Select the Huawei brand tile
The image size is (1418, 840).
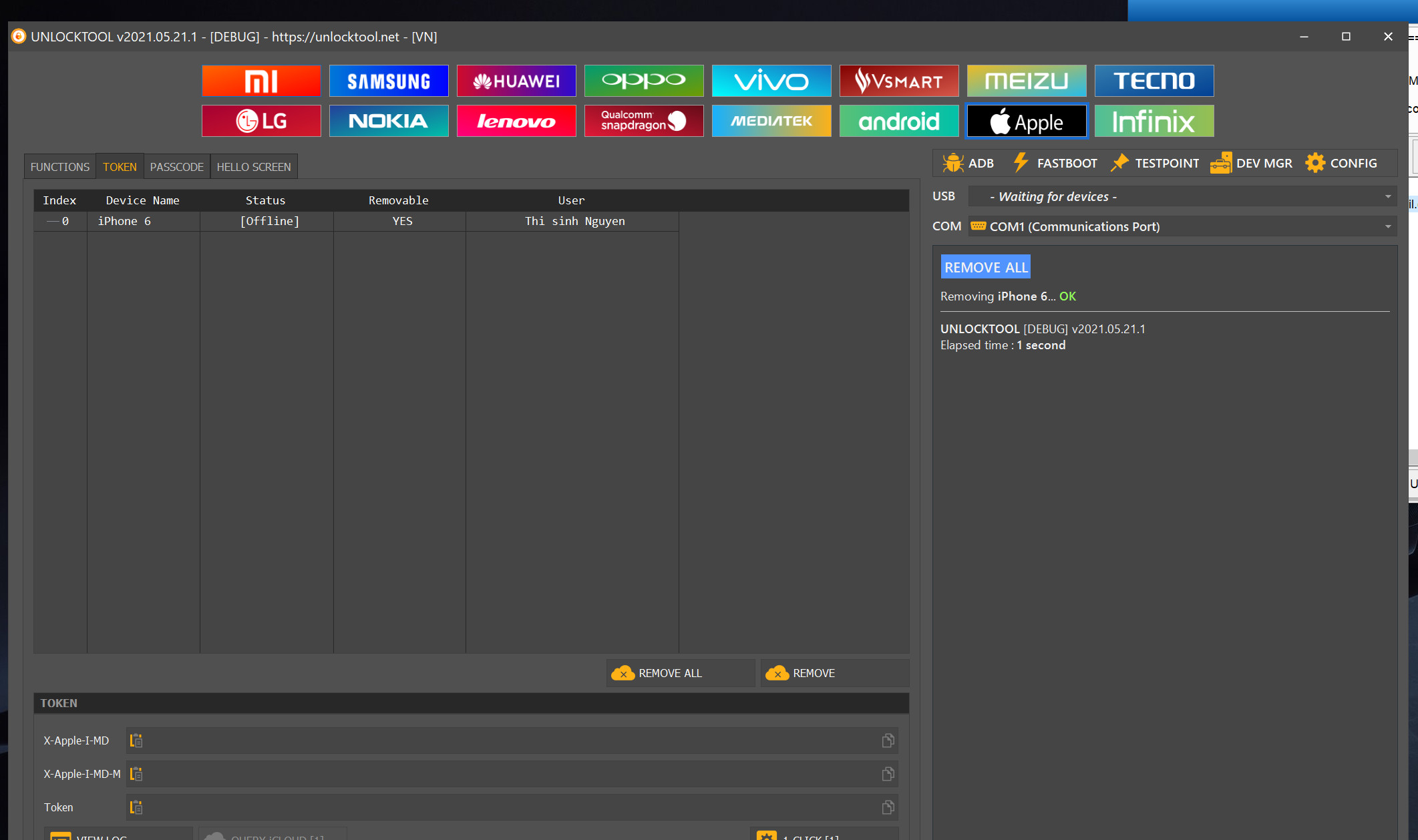pos(516,81)
